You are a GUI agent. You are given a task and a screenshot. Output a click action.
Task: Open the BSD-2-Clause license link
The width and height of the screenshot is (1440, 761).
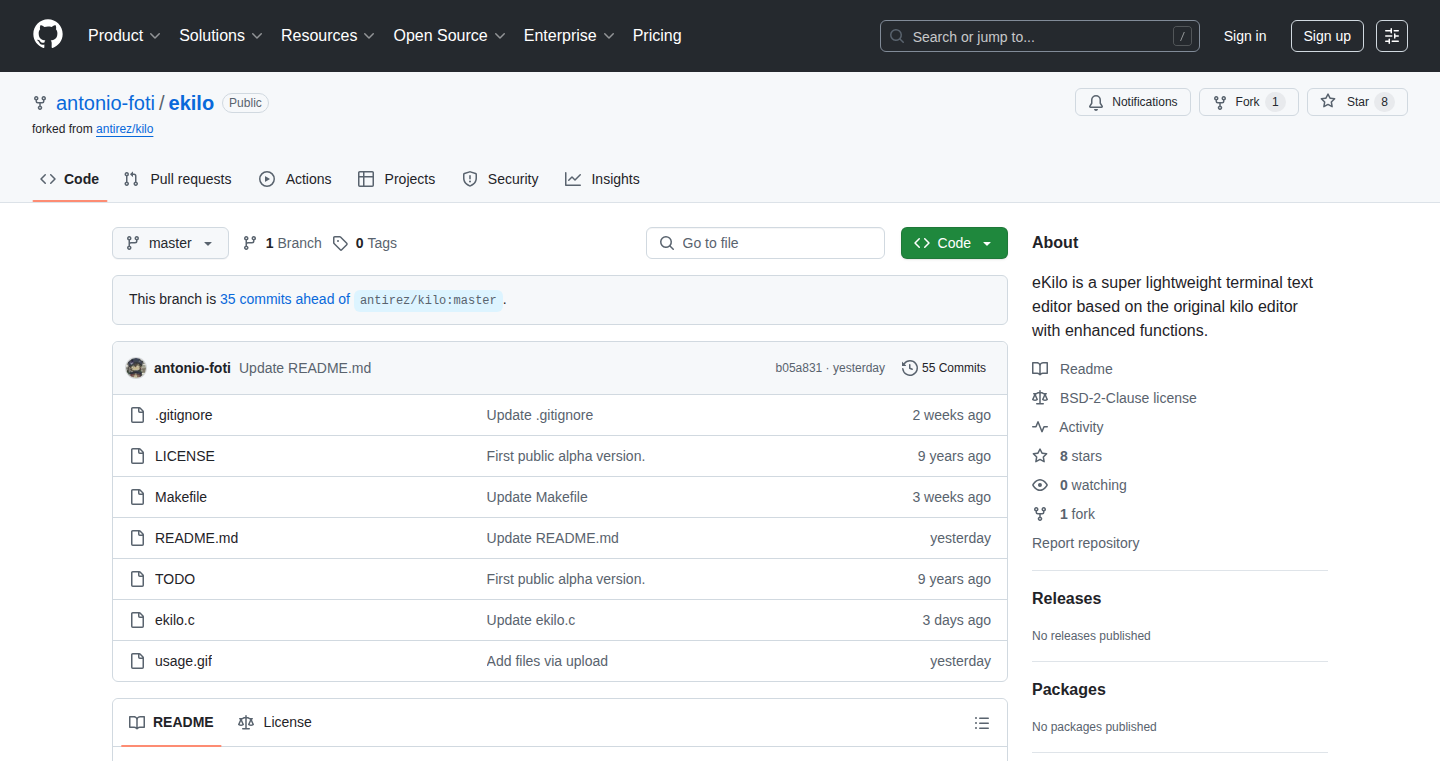click(1115, 398)
